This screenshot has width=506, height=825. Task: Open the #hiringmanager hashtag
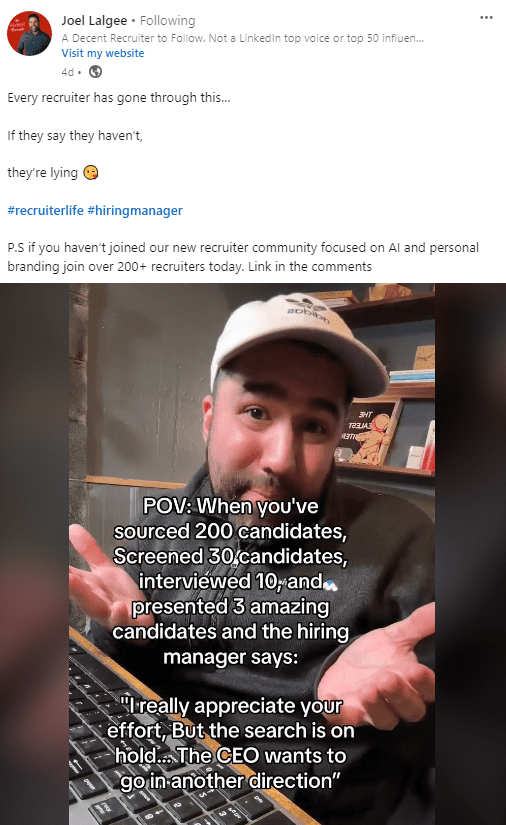coord(135,210)
